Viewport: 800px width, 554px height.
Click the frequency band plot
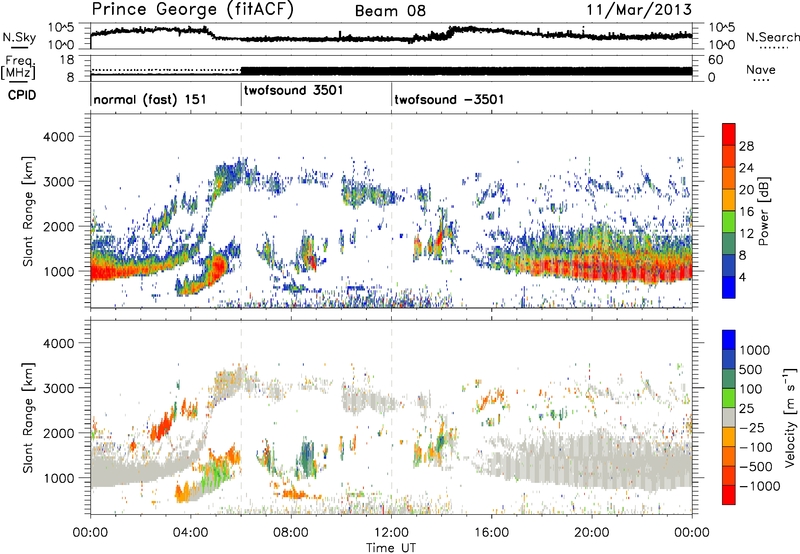pyautogui.click(x=391, y=68)
